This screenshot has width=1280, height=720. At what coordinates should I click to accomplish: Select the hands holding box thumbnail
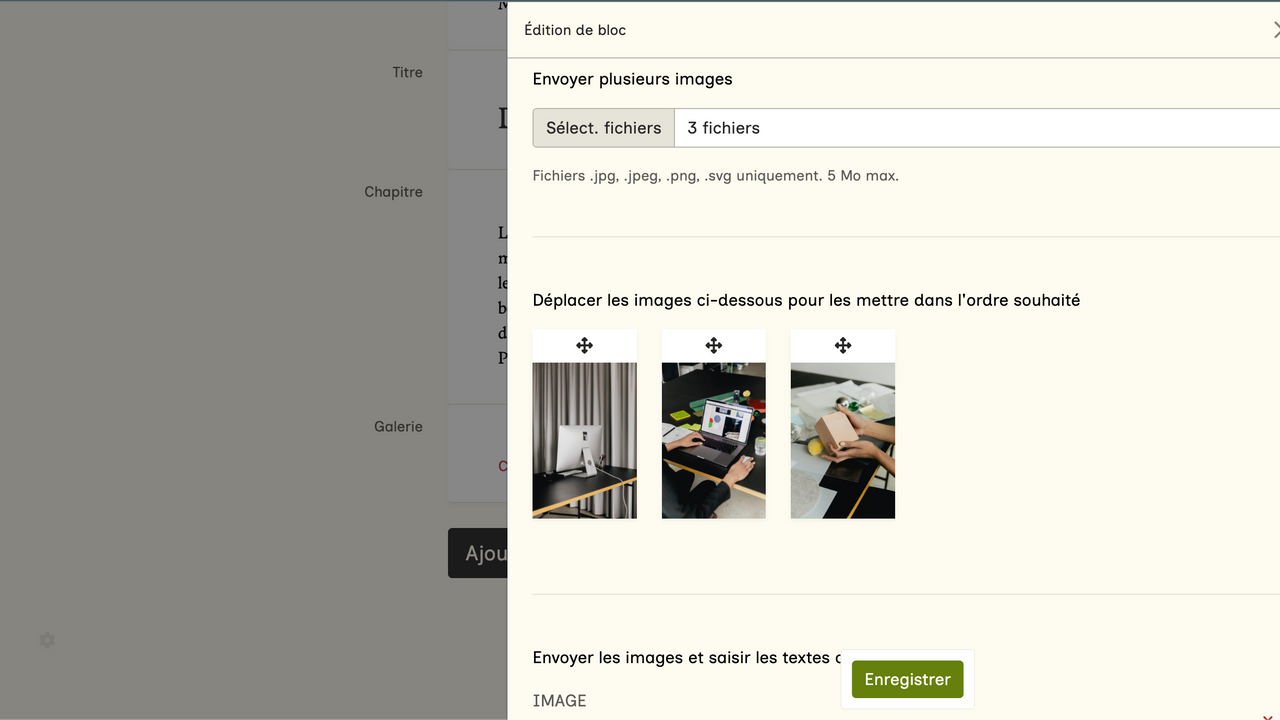pyautogui.click(x=842, y=440)
